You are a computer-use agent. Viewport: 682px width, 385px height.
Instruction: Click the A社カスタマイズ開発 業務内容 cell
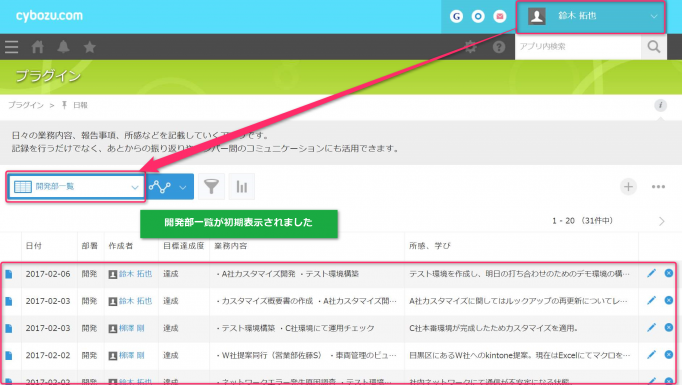[307, 274]
